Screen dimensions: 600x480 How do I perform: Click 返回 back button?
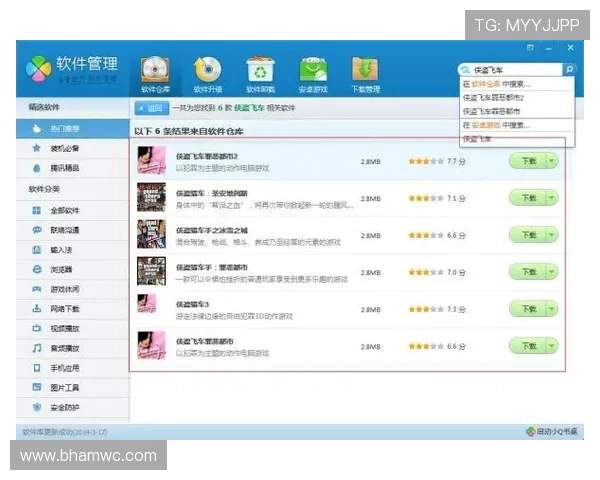click(x=151, y=107)
